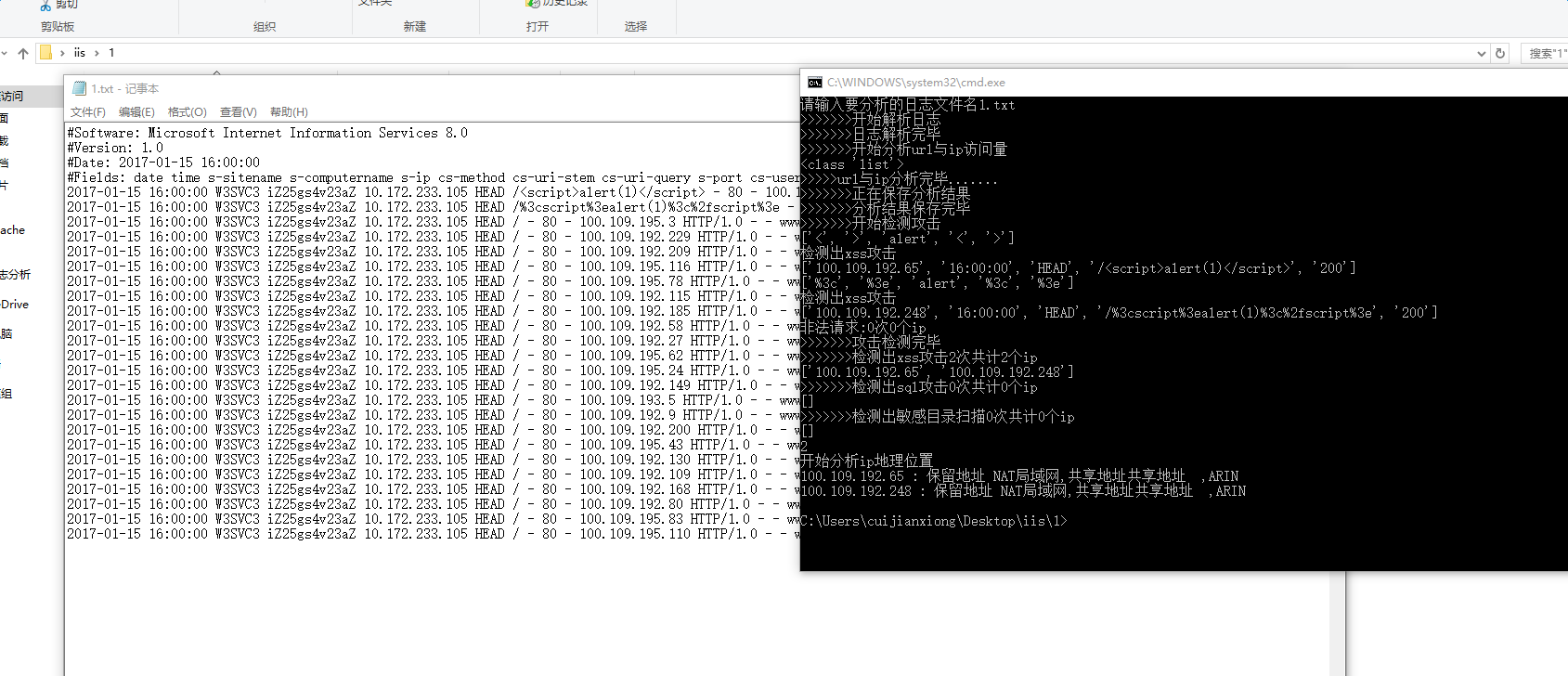Image resolution: width=1568 pixels, height=676 pixels.
Task: Click log row with IP 100.109.192.58
Action: point(433,326)
